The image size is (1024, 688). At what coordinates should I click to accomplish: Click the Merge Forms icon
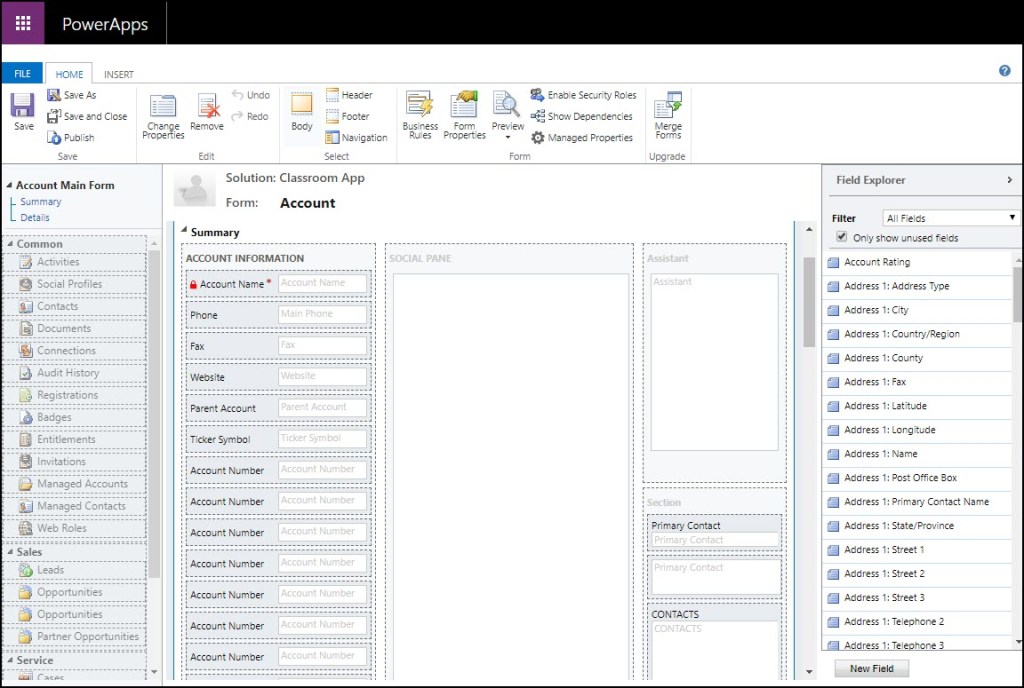point(668,106)
